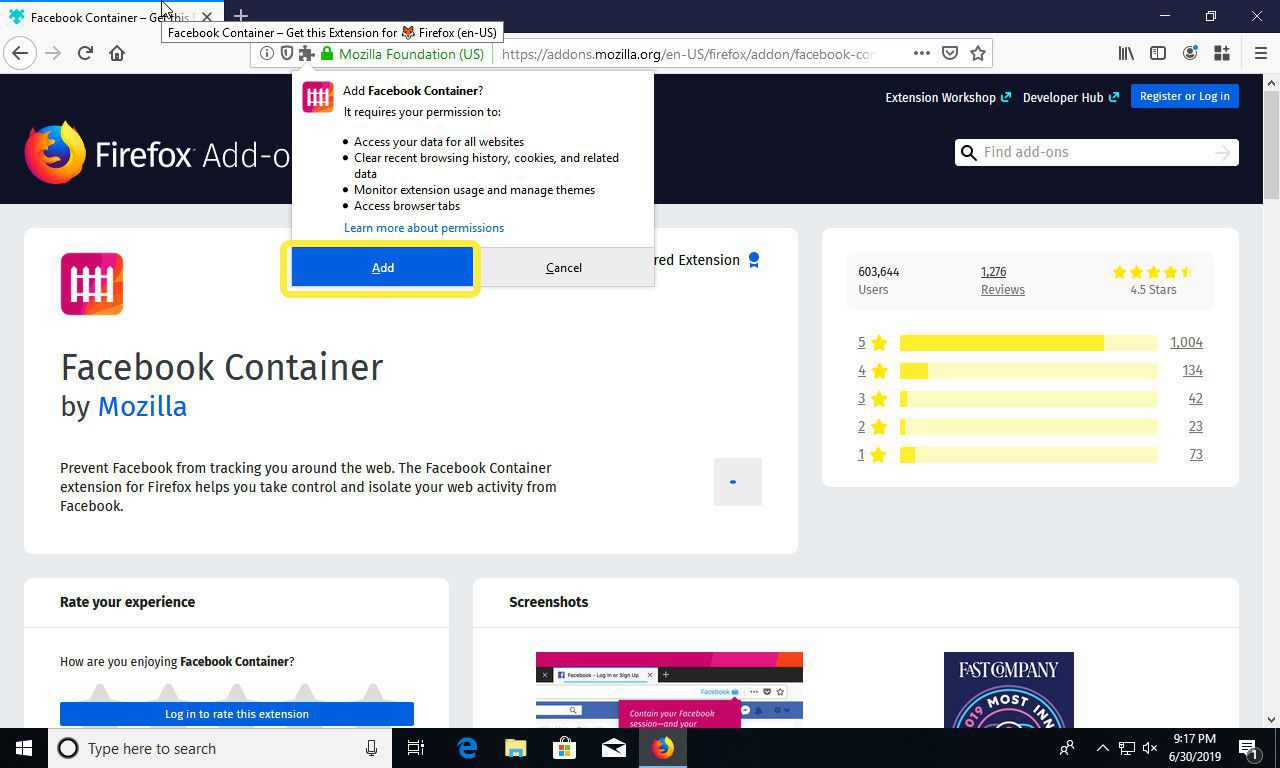Open the Windows notification center
Screen dimensions: 1280x768
(1248, 748)
